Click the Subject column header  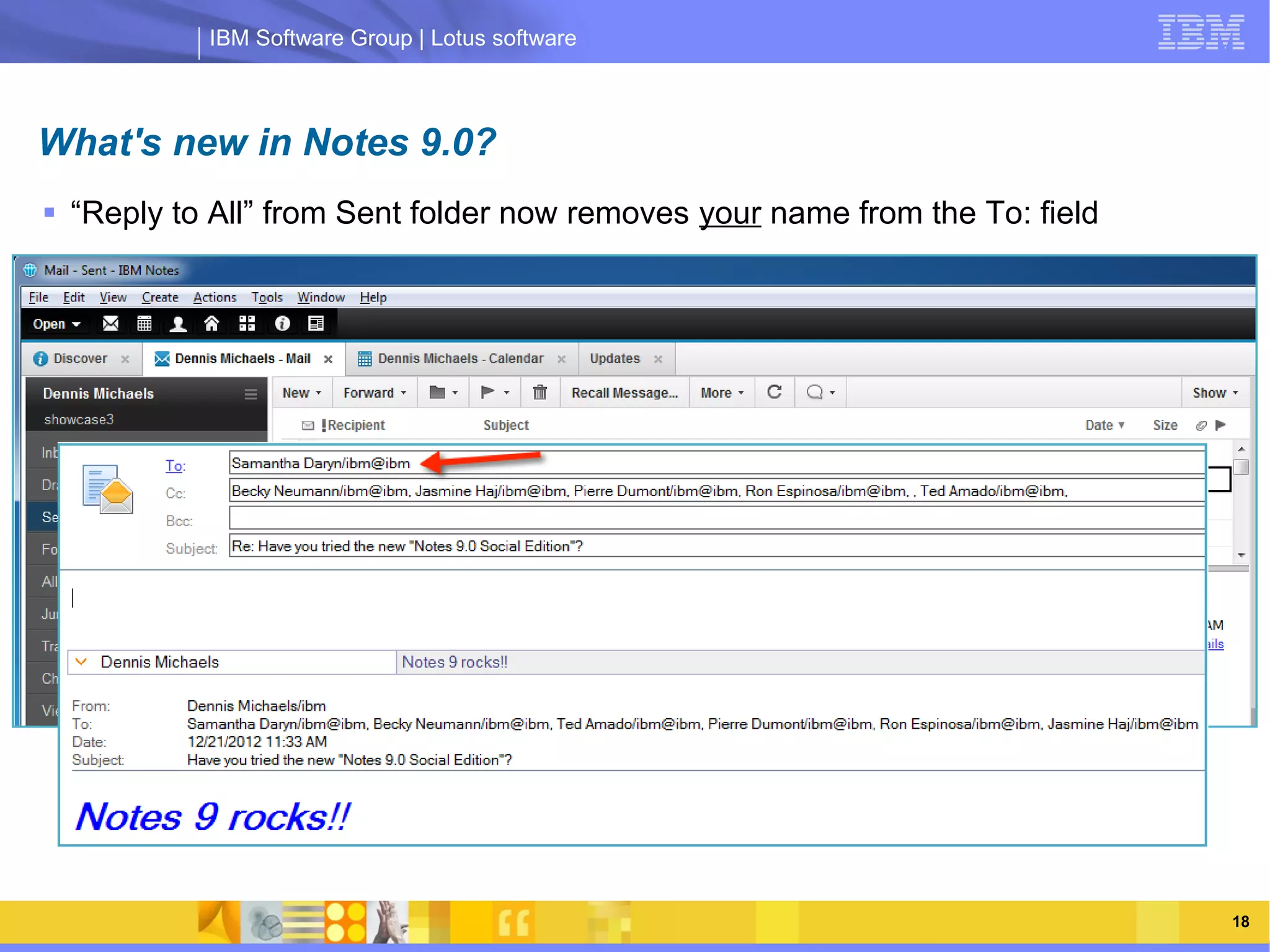506,425
